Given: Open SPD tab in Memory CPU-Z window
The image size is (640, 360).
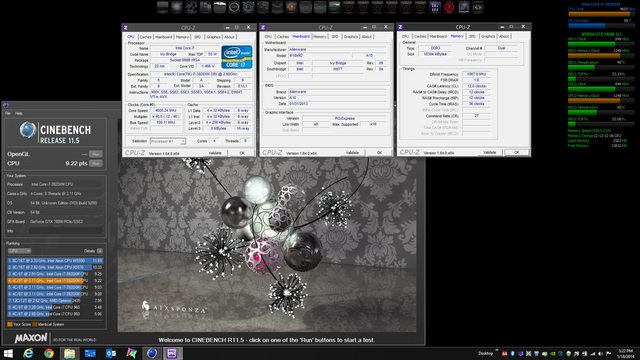Looking at the screenshot, I should (472, 36).
